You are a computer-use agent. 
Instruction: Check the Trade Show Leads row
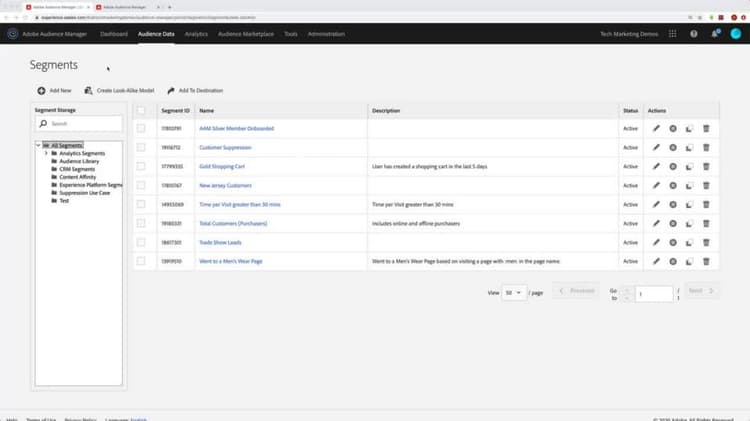click(141, 243)
